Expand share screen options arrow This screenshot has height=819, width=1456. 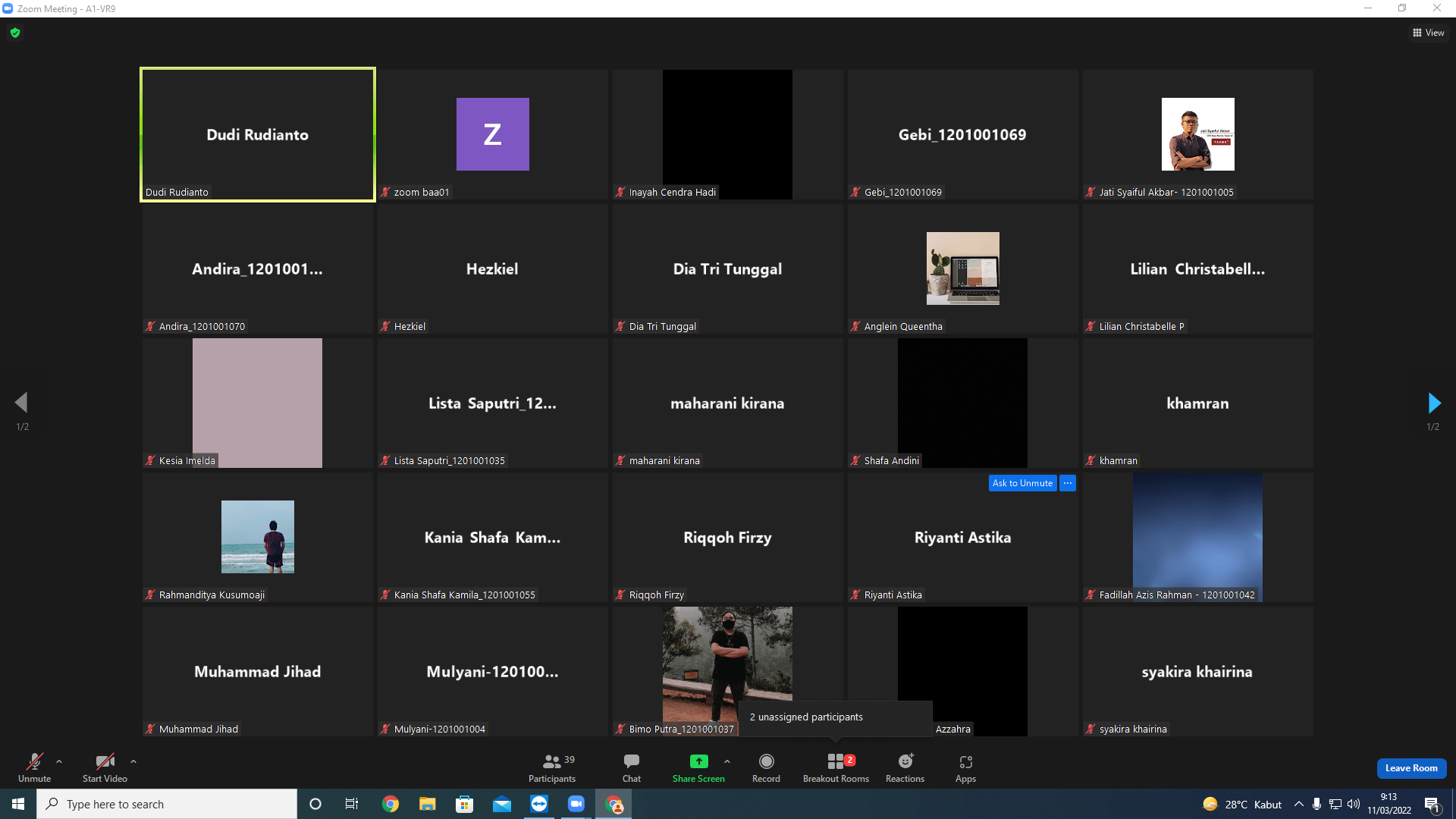[727, 761]
